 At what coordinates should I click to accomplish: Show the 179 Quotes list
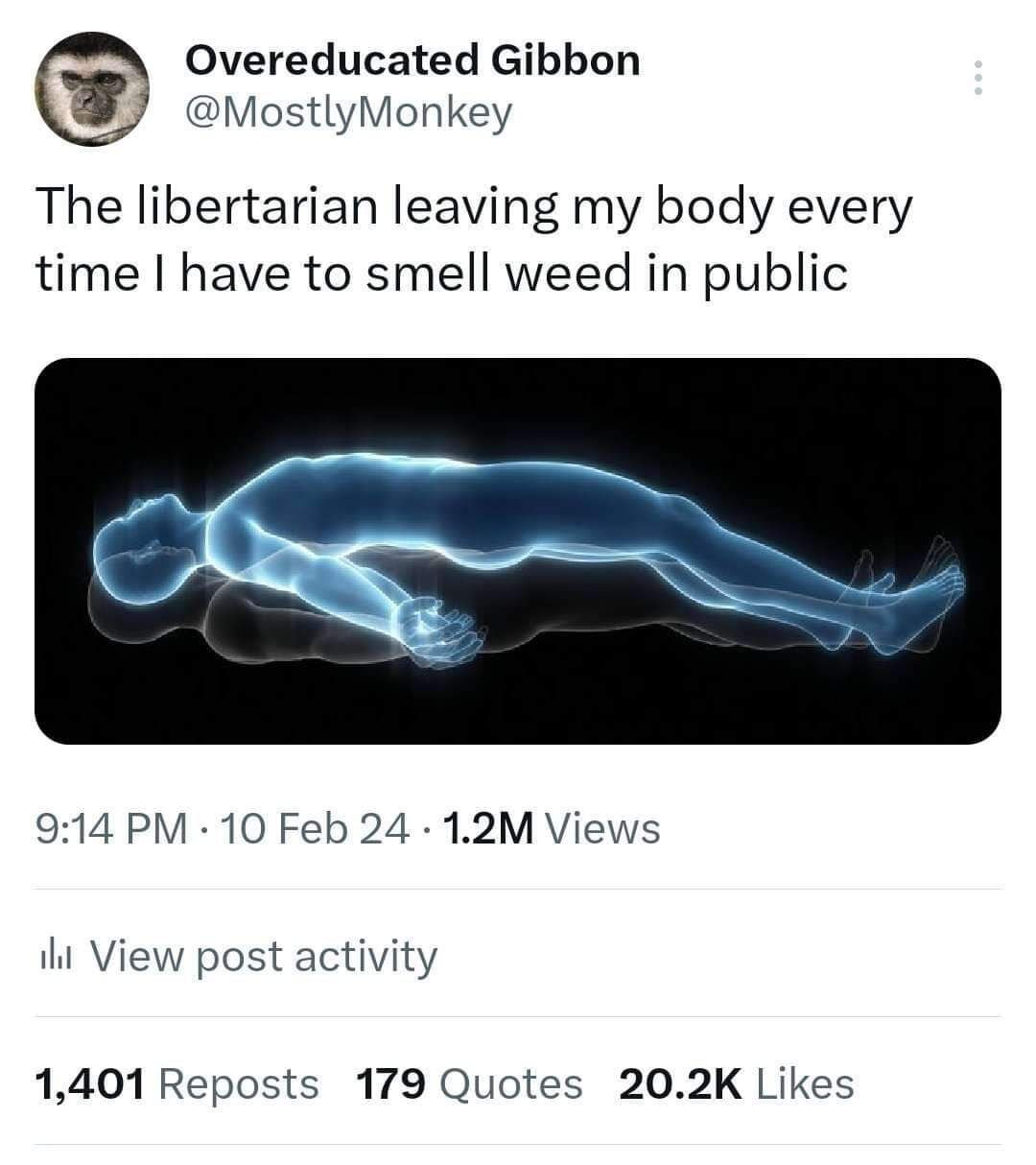pos(469,1084)
